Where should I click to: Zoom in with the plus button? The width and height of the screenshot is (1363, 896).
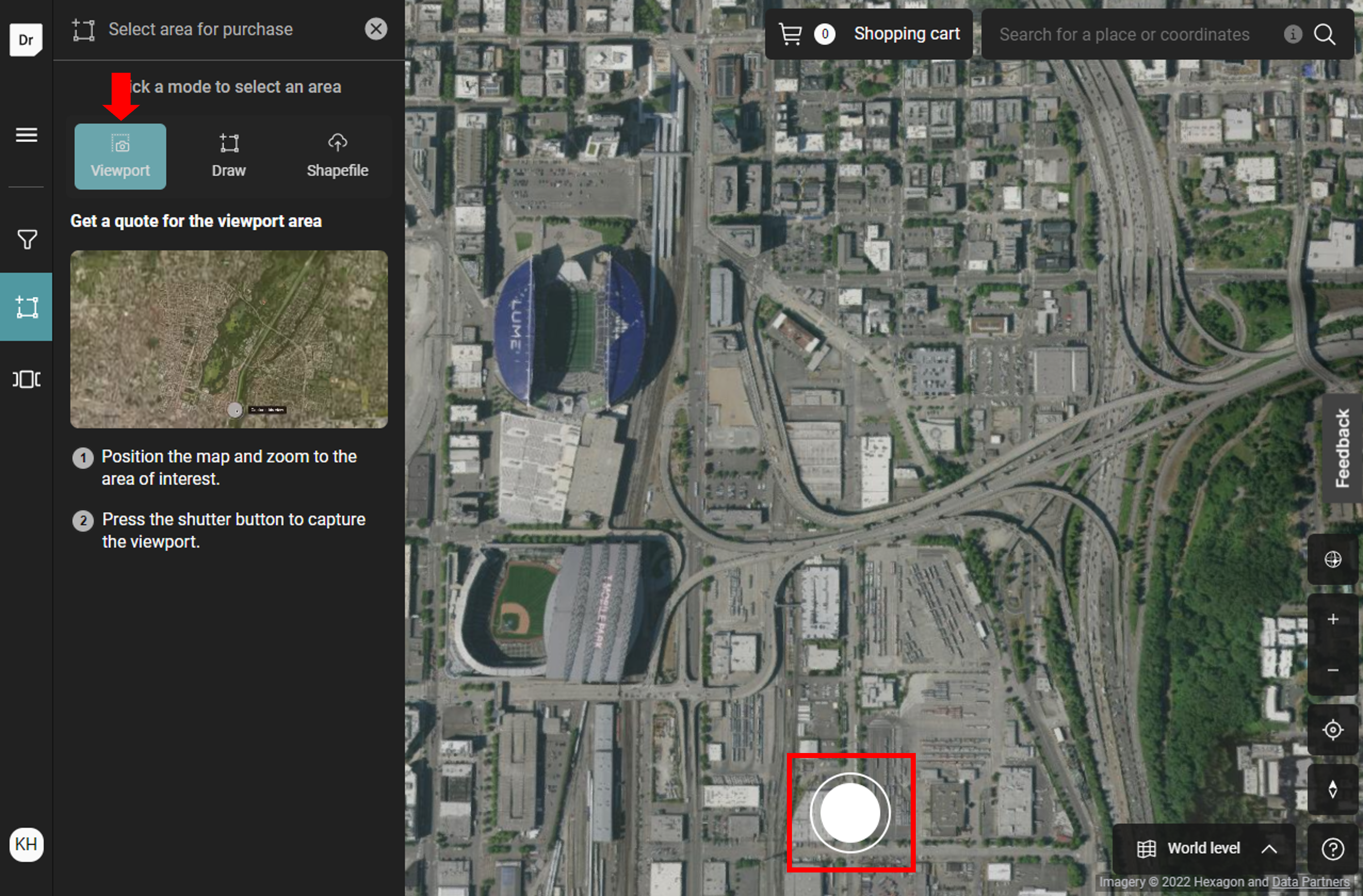click(1333, 619)
